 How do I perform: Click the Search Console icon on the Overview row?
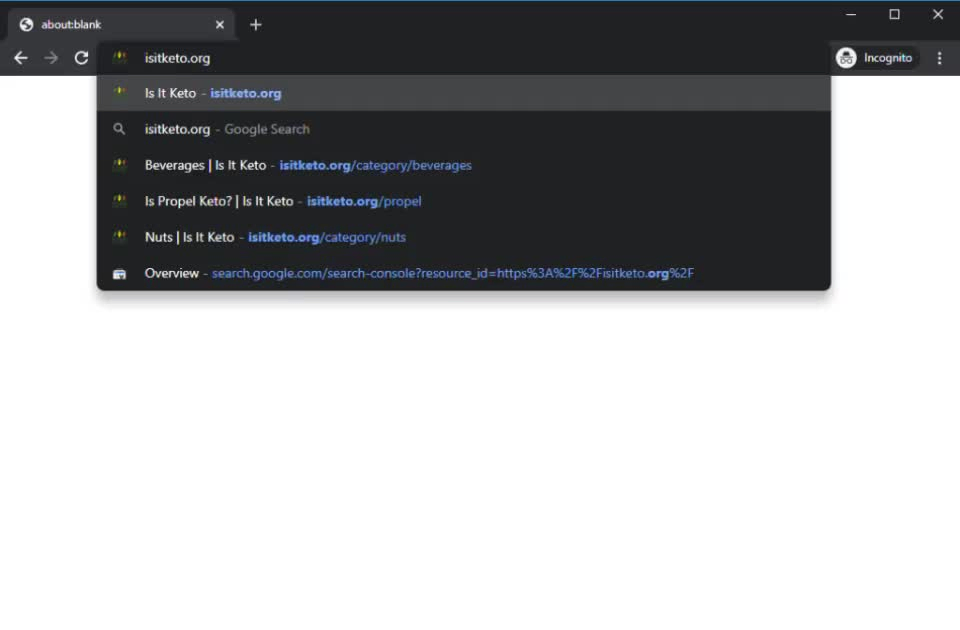click(x=119, y=274)
